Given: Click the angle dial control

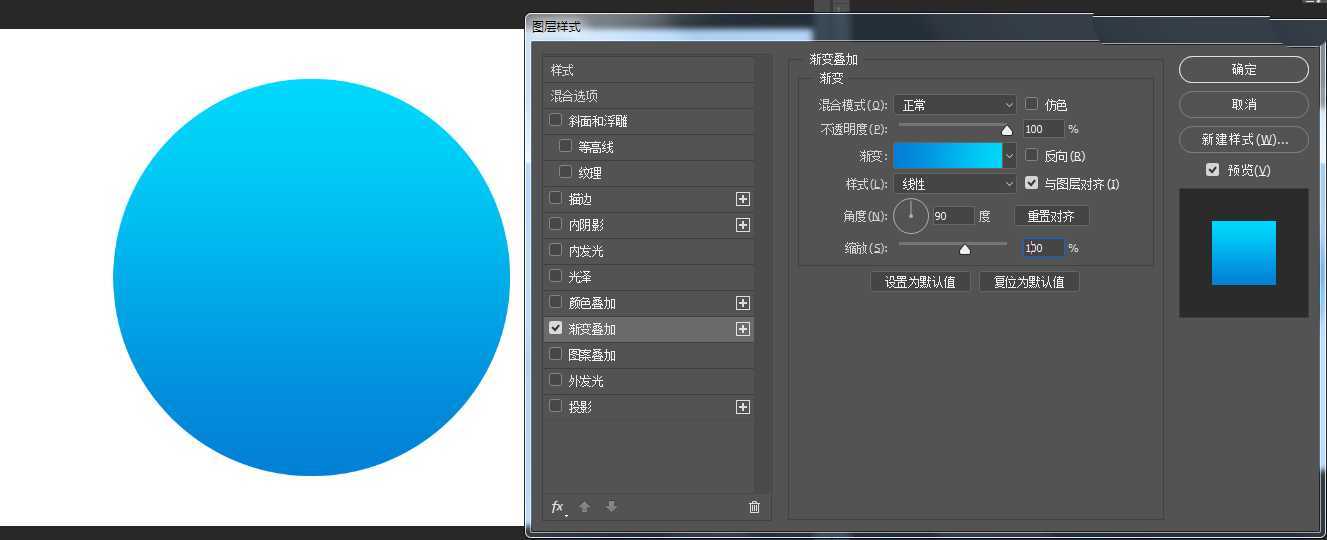Looking at the screenshot, I should (x=911, y=215).
